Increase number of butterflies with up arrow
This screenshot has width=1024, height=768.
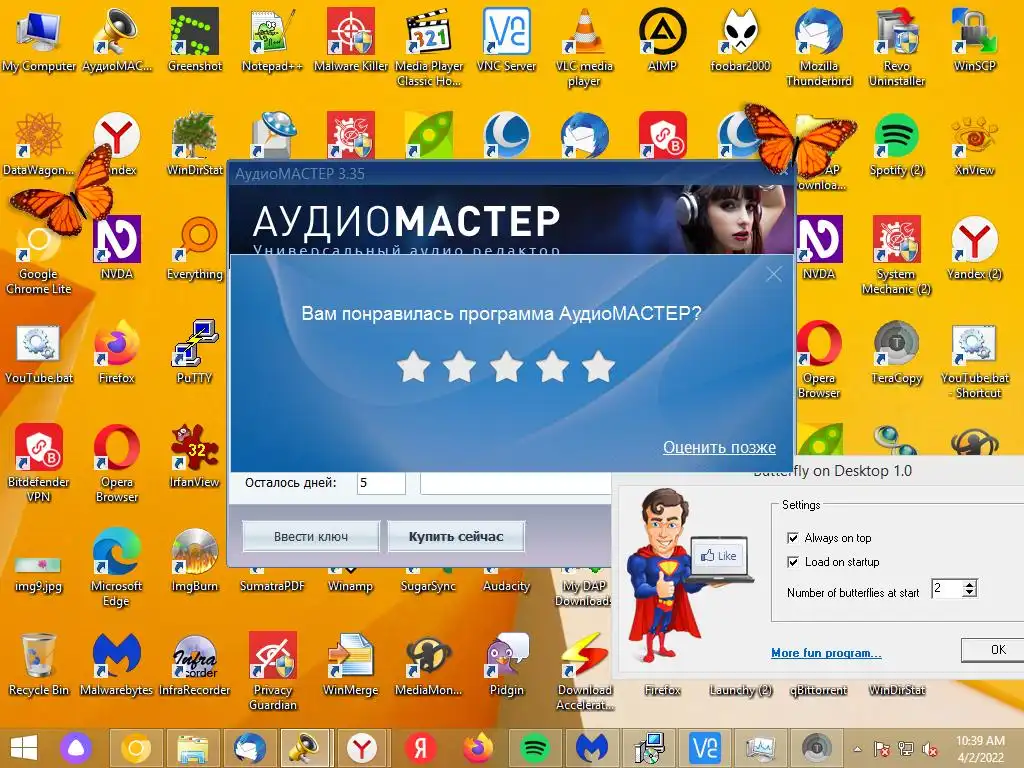click(x=970, y=584)
